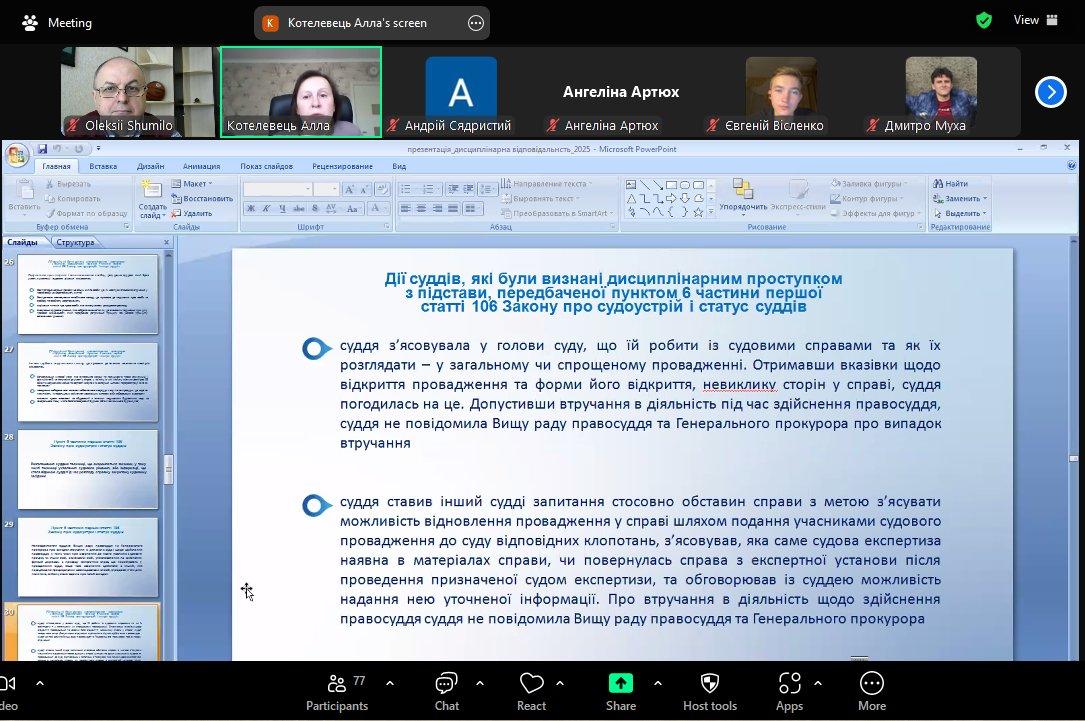Open the Показ слайдов ribbon tab
Viewport: 1085px width, 721px height.
(266, 166)
